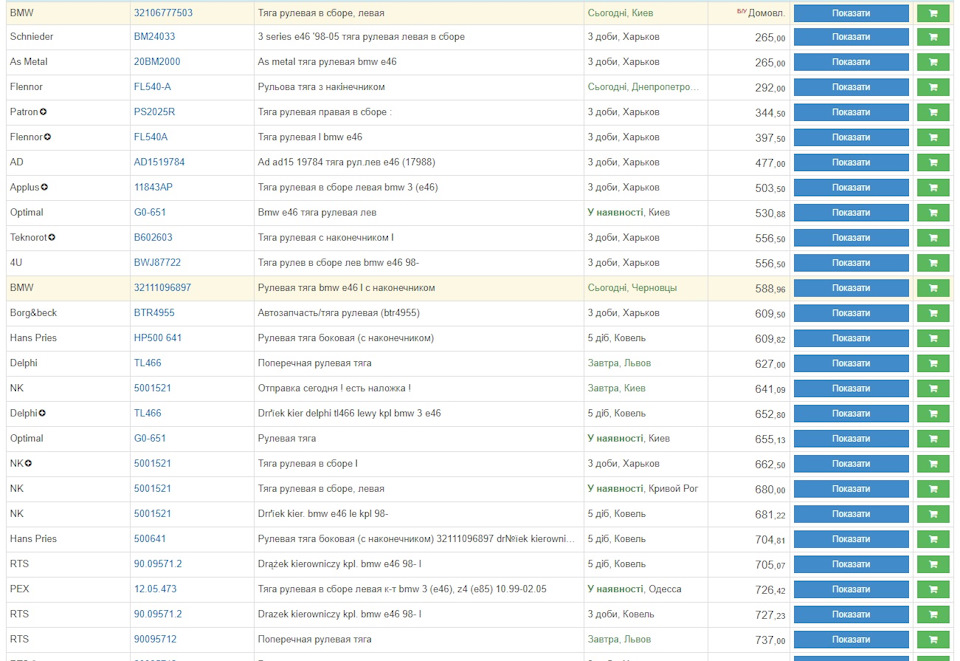Click availability 'У наявності, Кривой Рог'
Screen dimensions: 960x661
pyautogui.click(x=643, y=488)
